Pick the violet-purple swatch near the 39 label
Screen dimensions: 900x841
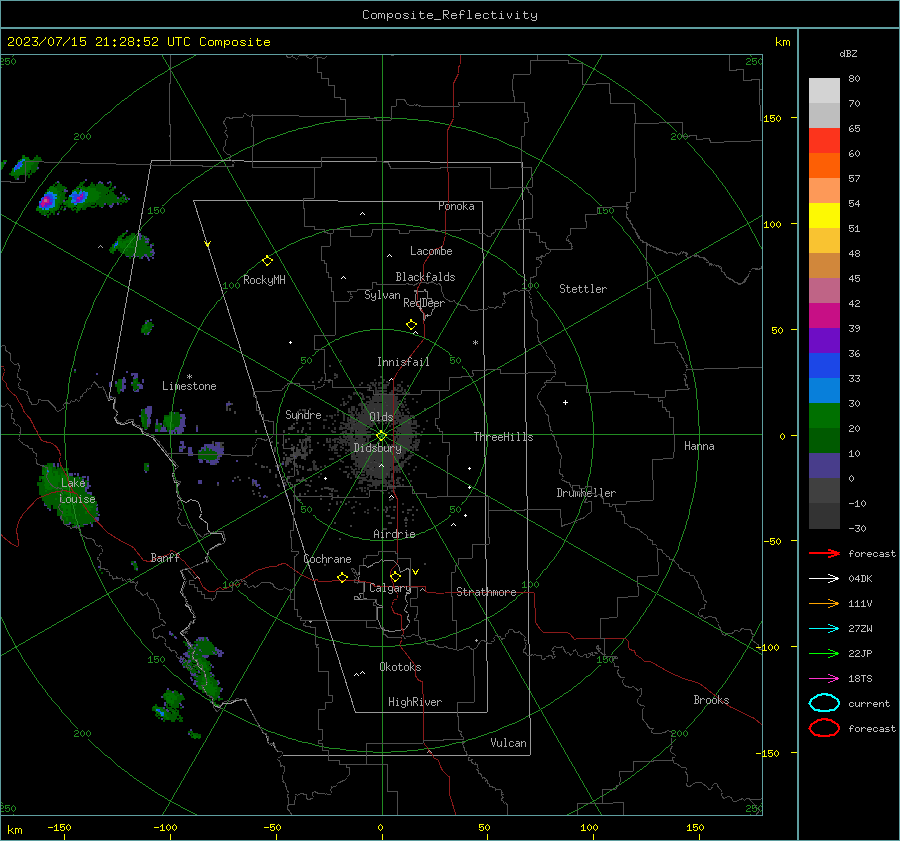tap(824, 341)
